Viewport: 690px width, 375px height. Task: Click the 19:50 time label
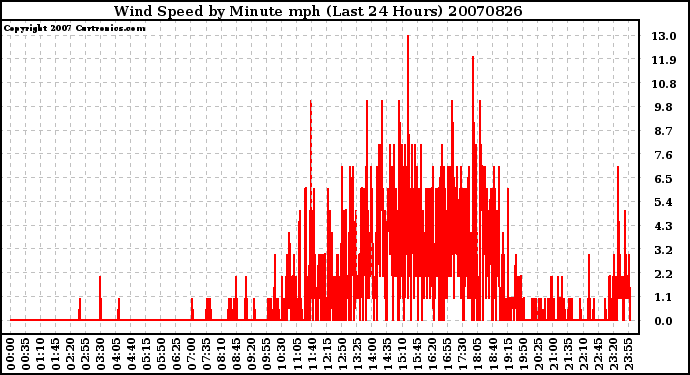pos(523,355)
